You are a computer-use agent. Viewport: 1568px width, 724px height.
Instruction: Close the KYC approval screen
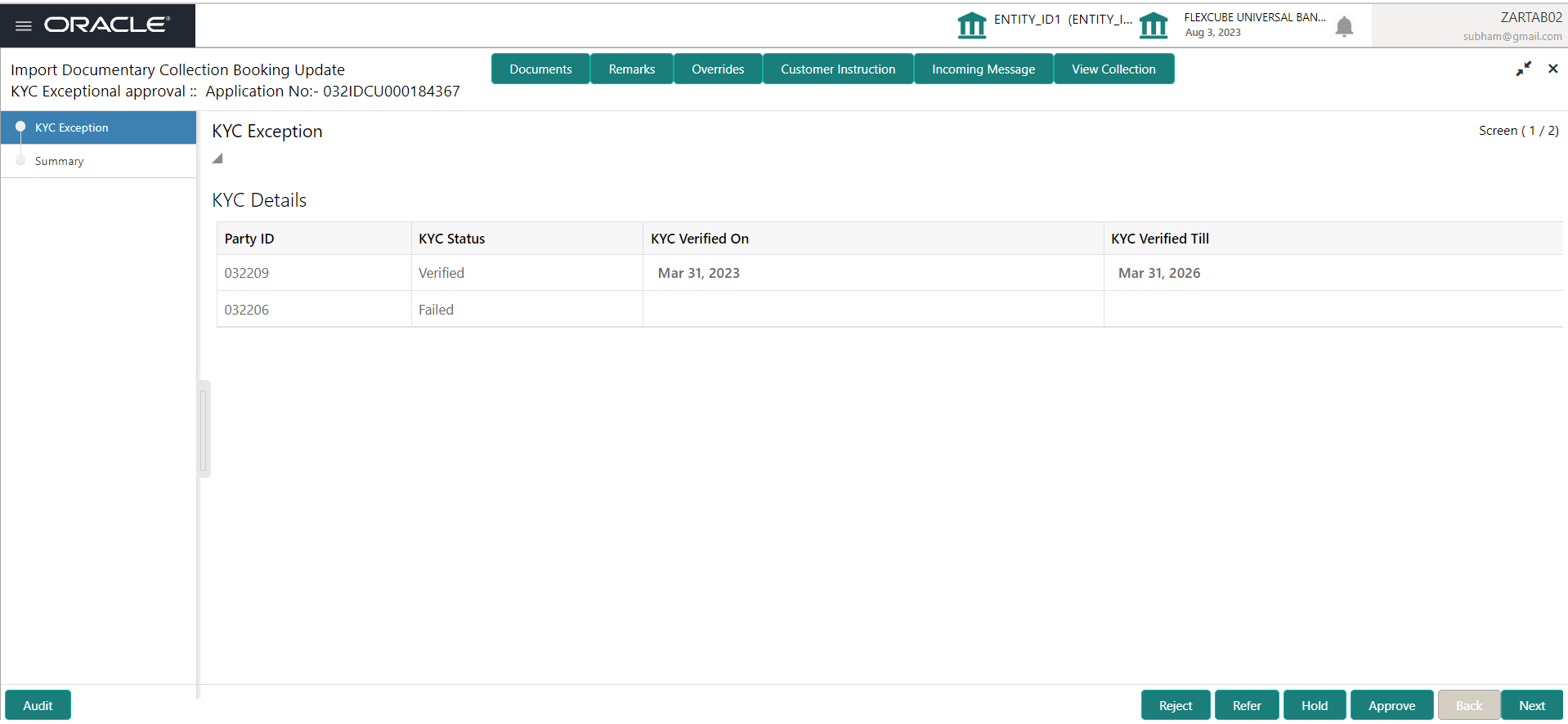[1552, 69]
